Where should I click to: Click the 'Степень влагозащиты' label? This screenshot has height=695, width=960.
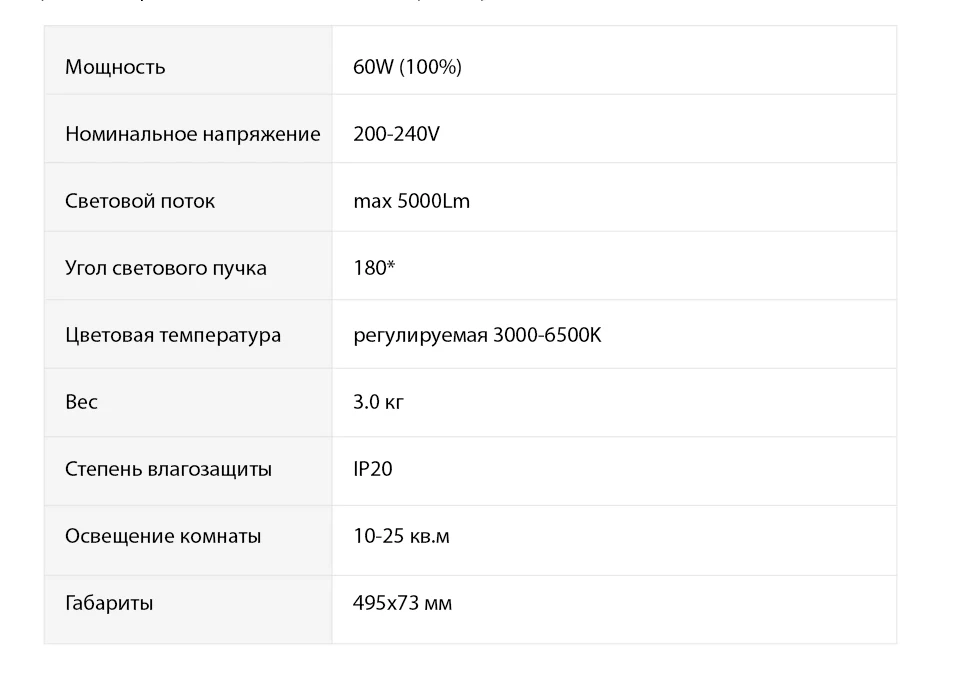pyautogui.click(x=168, y=469)
